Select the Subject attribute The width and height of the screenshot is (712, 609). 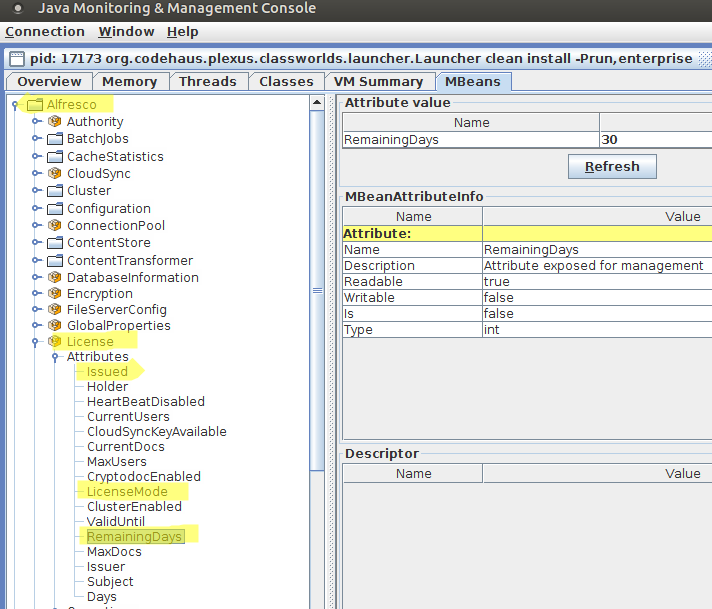(110, 581)
